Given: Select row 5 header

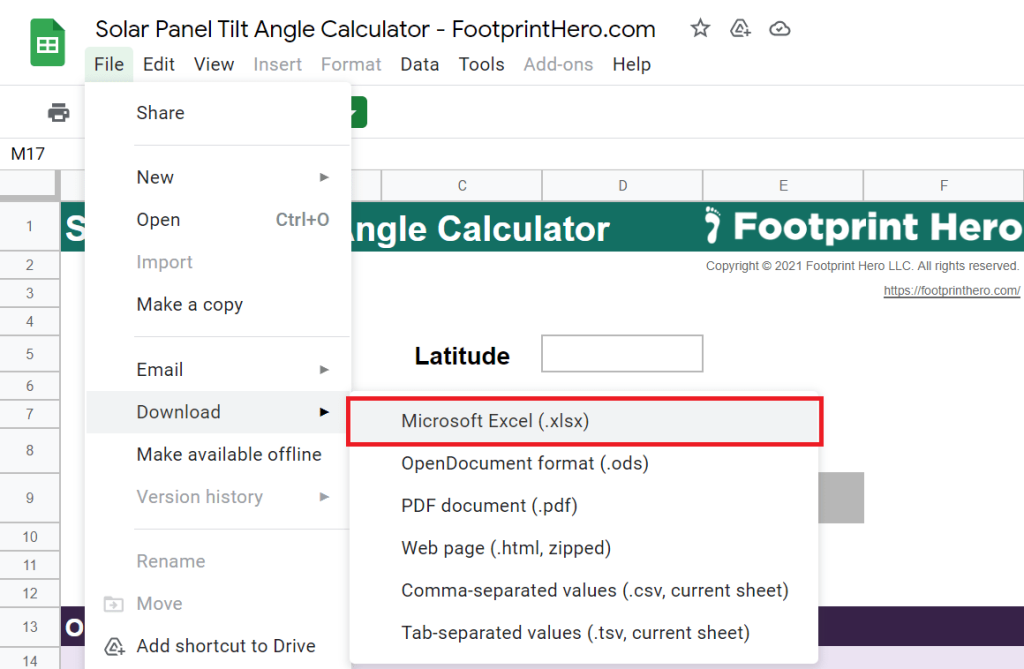Looking at the screenshot, I should [29, 354].
